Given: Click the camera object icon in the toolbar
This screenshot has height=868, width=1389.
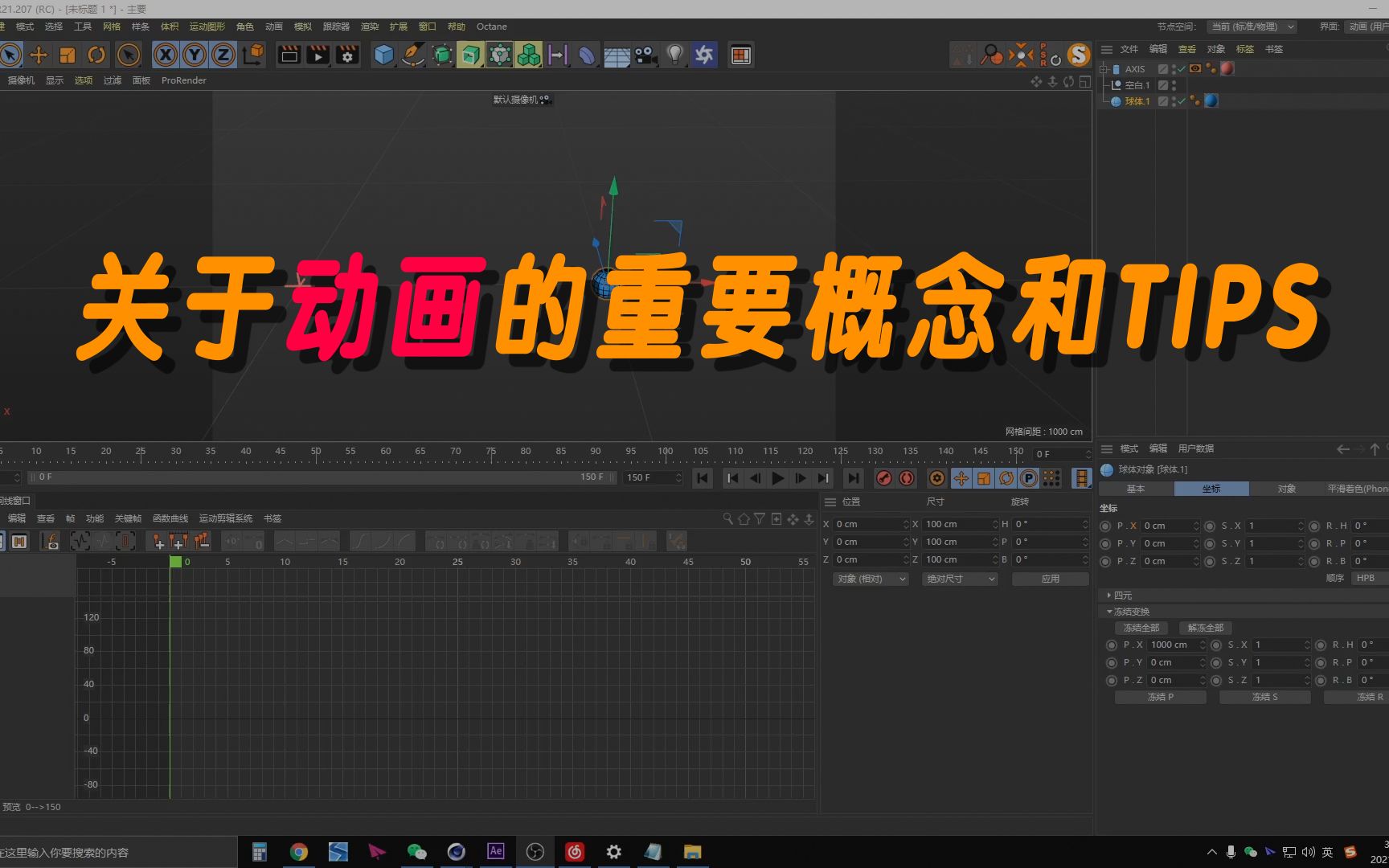Looking at the screenshot, I should point(645,55).
